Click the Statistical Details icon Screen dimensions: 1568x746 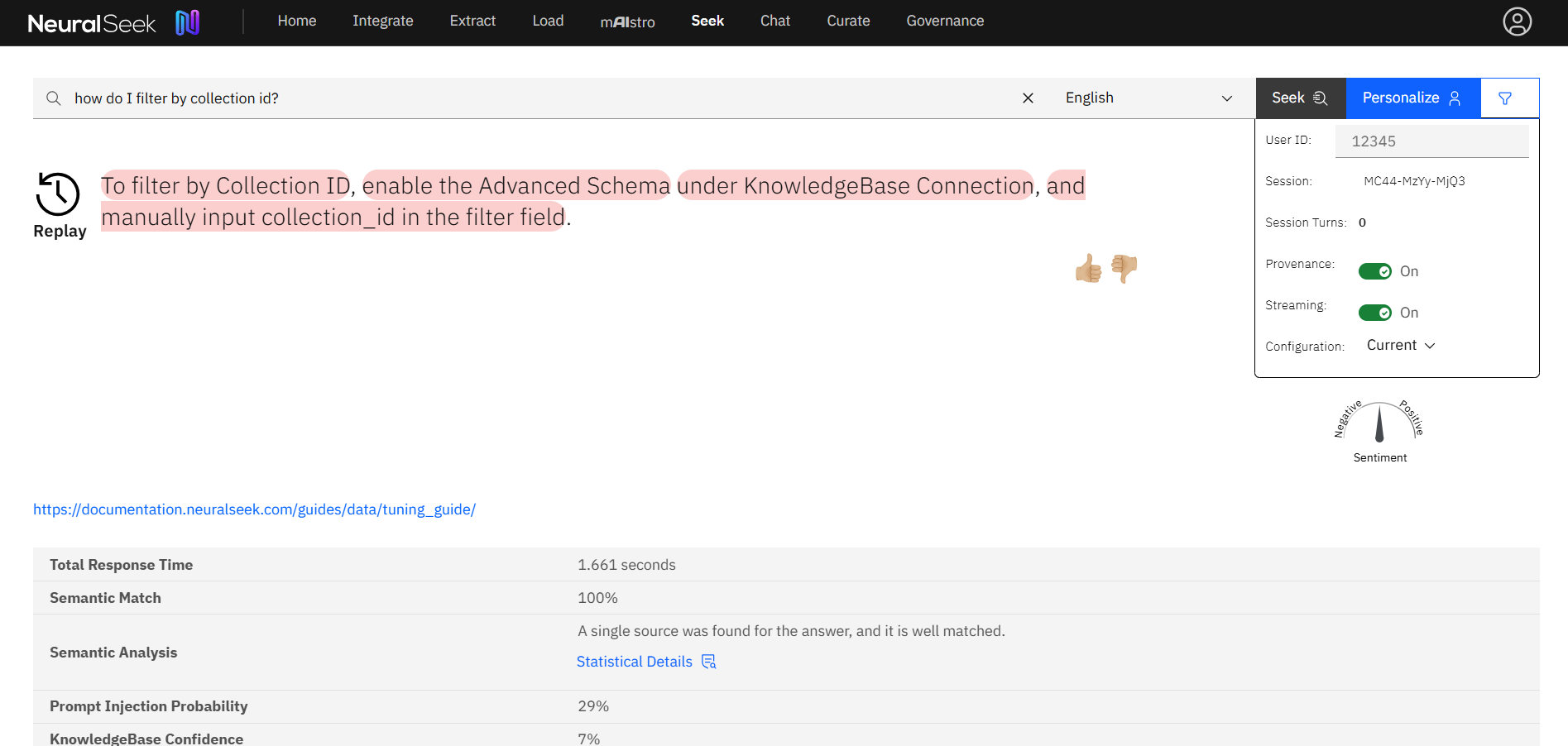coord(709,662)
